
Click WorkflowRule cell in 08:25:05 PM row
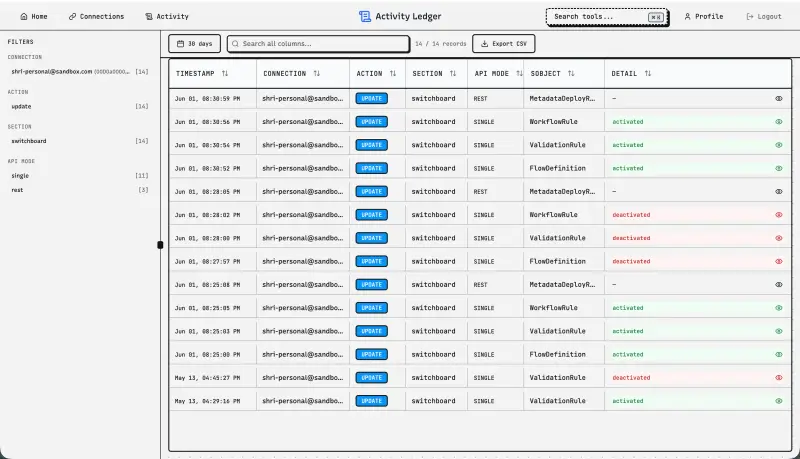[x=554, y=308]
